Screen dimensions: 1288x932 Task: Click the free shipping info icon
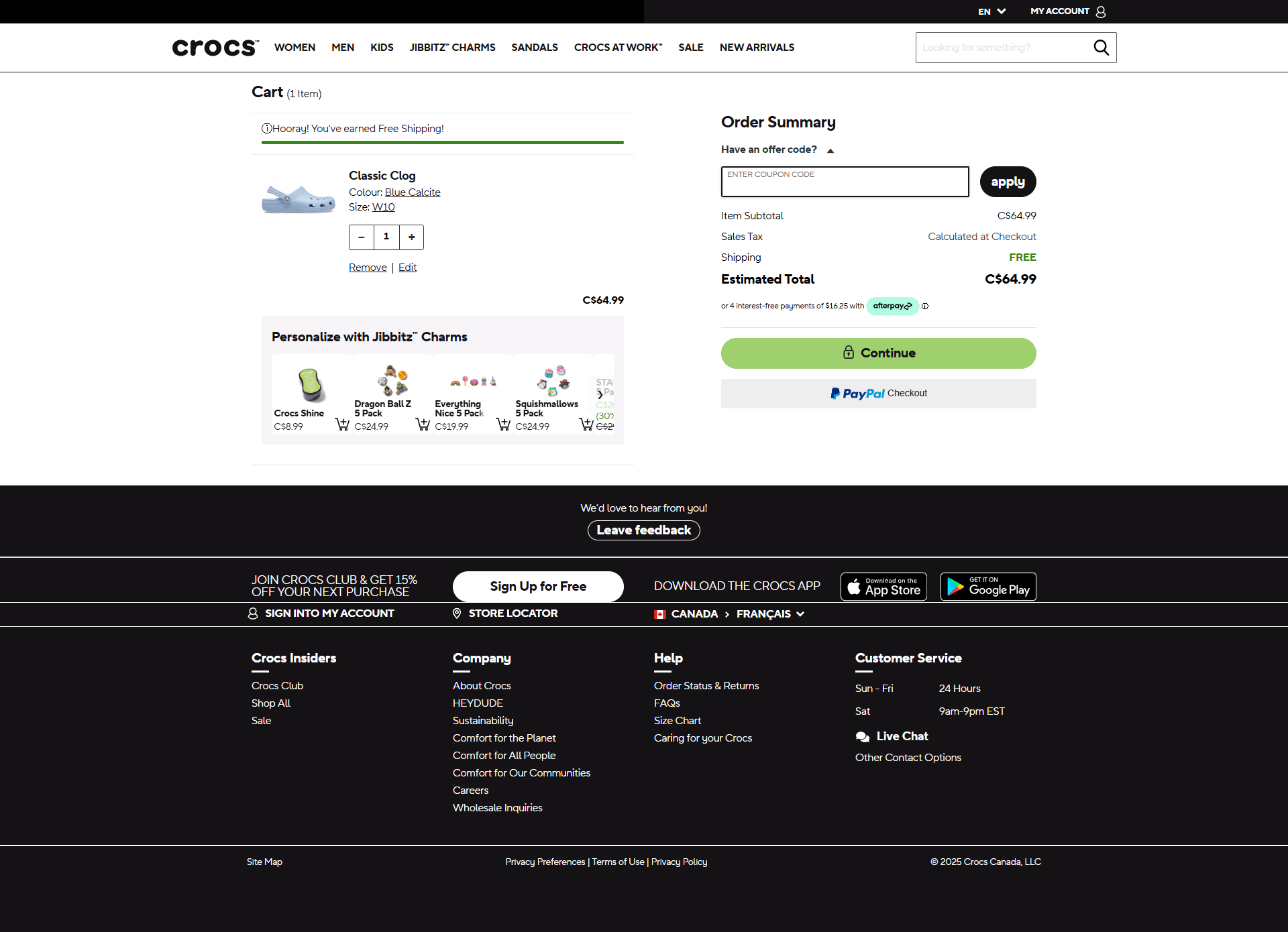point(266,129)
